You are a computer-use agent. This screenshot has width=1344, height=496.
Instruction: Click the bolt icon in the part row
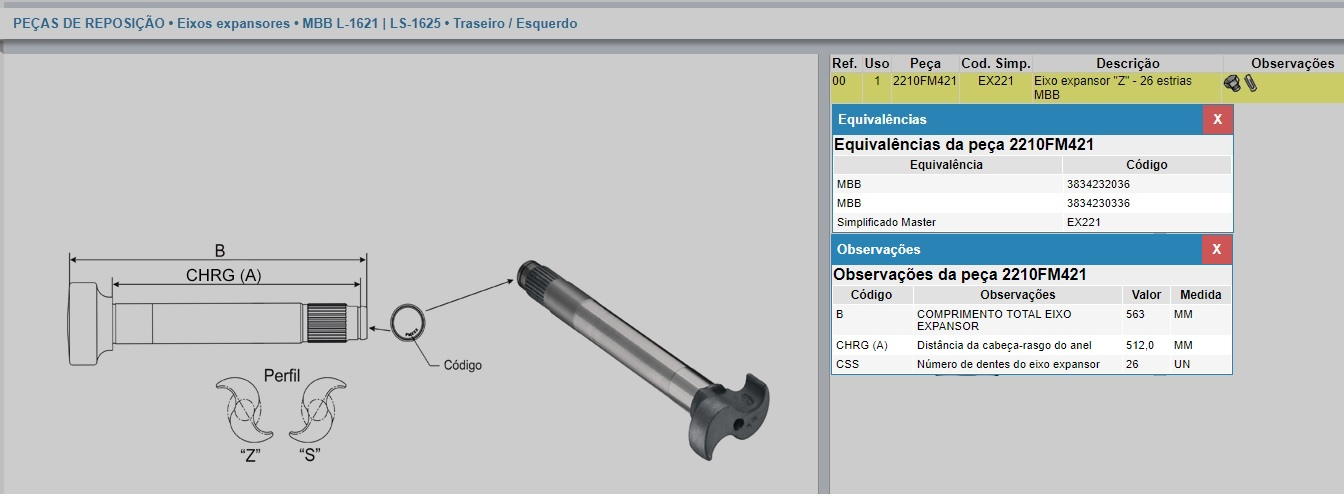coord(1232,84)
